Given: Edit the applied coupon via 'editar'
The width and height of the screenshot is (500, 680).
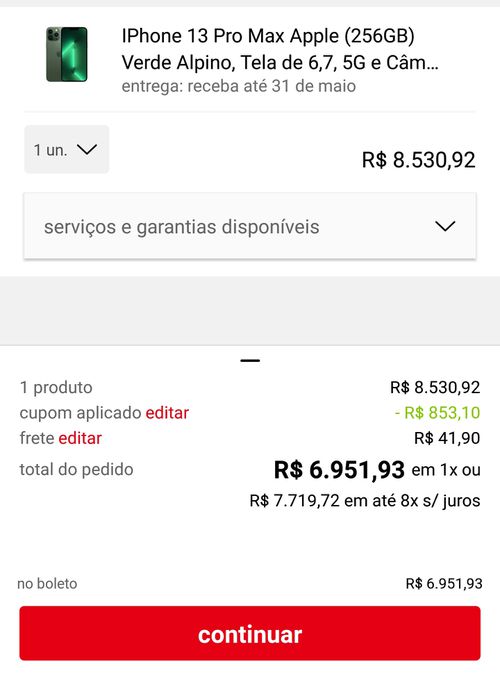Looking at the screenshot, I should [x=167, y=413].
